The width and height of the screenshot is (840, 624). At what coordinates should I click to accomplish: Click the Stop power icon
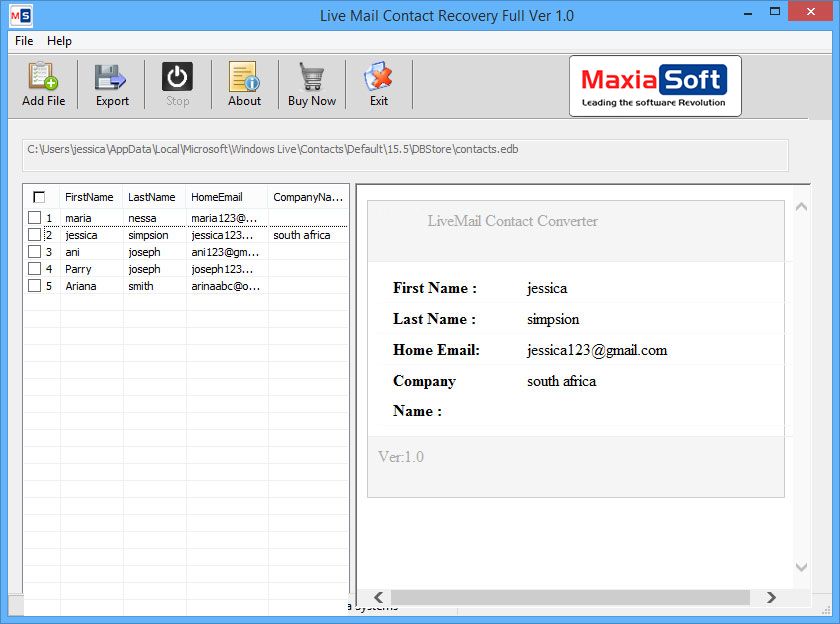click(177, 77)
